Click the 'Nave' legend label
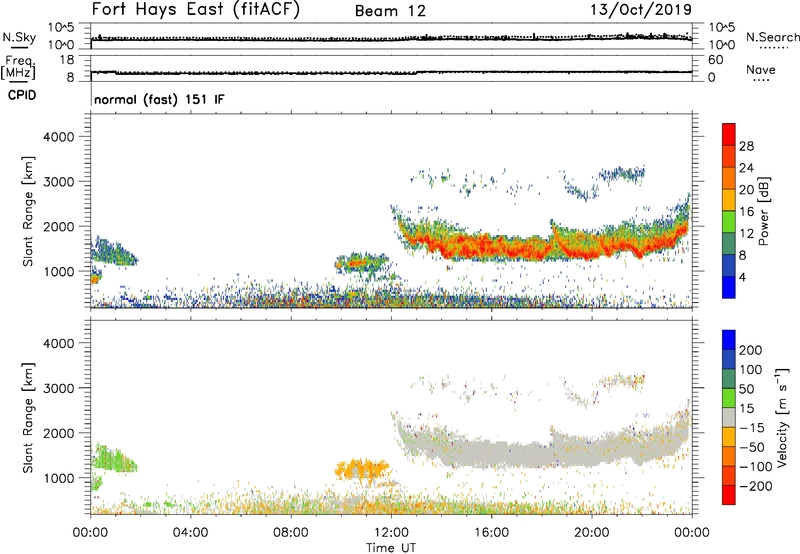The width and height of the screenshot is (800, 554). tap(761, 70)
